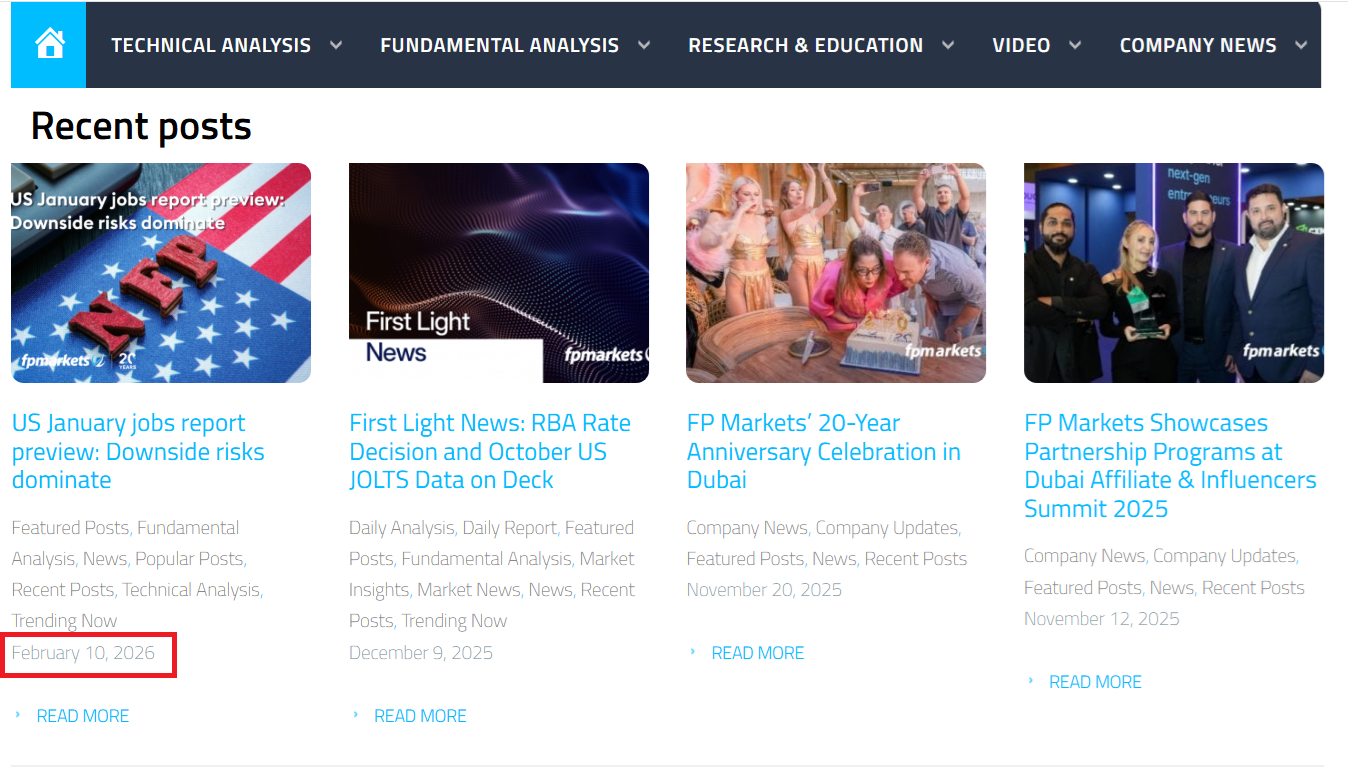Viewport: 1348px width, 780px height.
Task: Click the 'Recent posts' heading
Action: tap(141, 126)
